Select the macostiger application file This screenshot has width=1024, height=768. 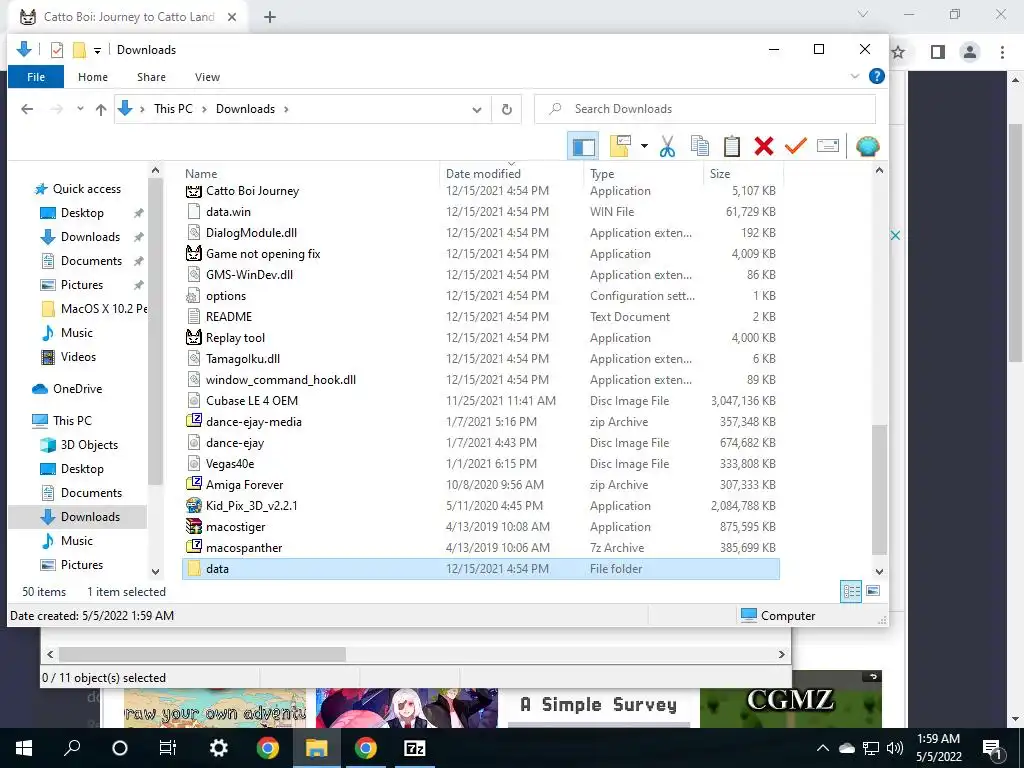pyautogui.click(x=481, y=526)
